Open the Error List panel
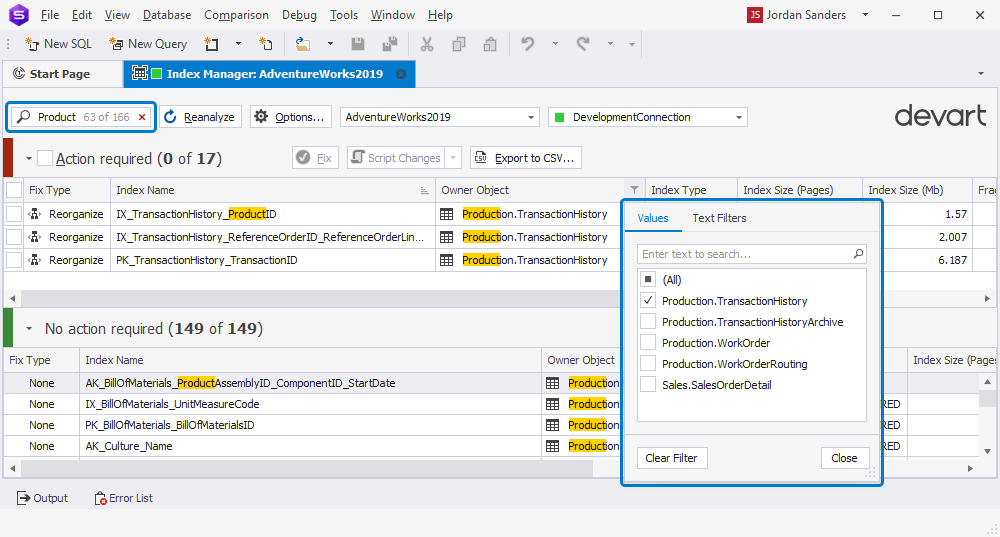 124,498
